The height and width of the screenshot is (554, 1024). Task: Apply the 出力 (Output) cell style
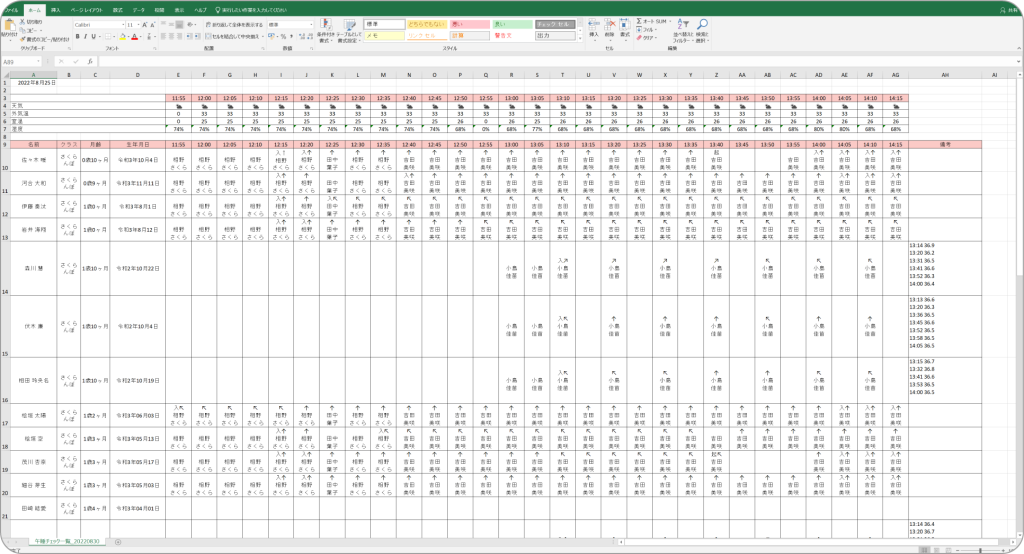555,35
